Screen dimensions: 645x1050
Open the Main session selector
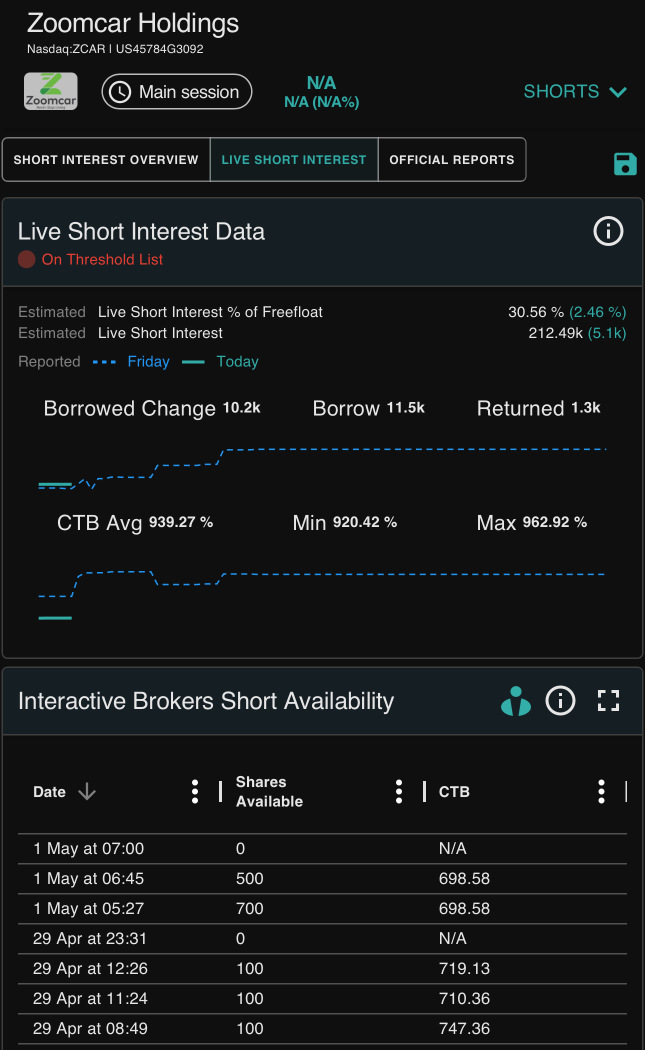(177, 92)
